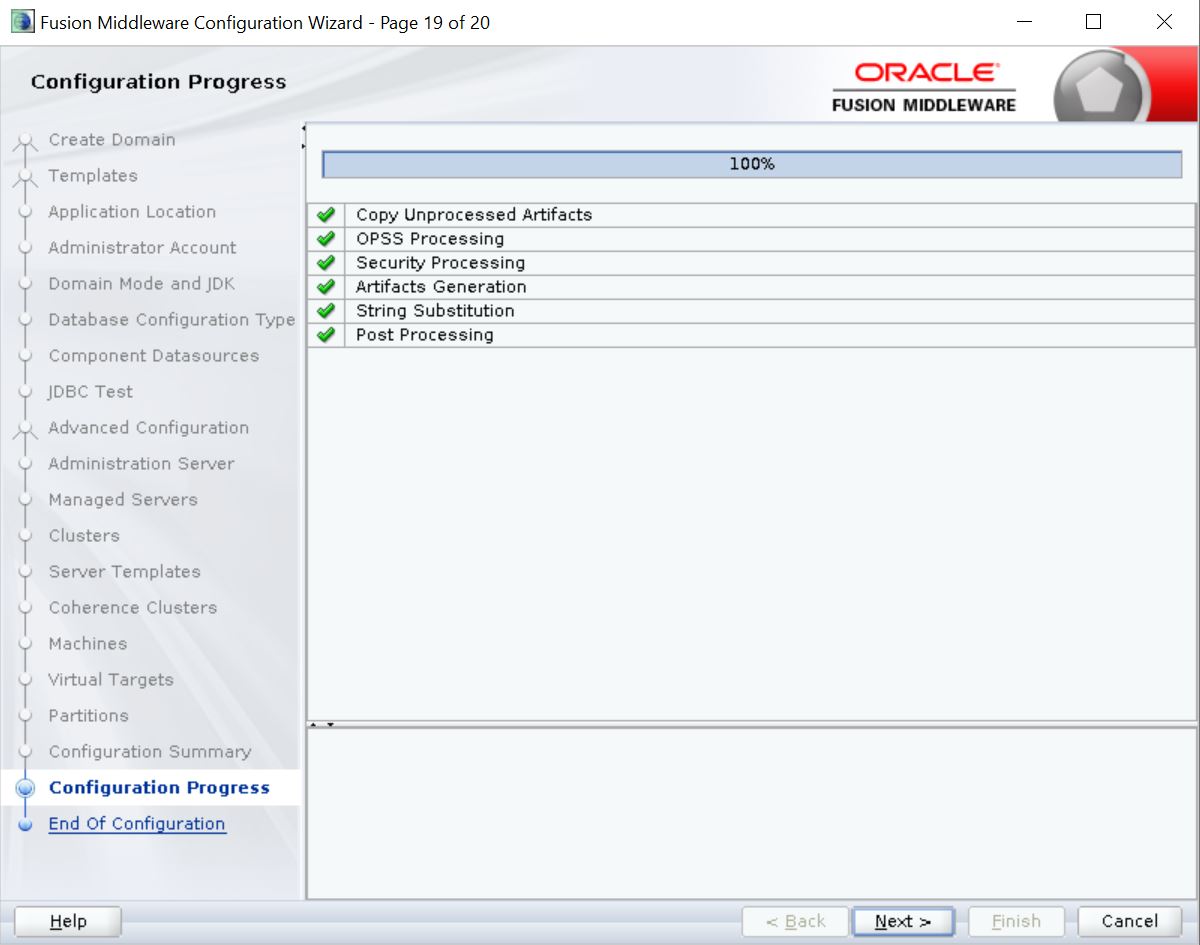The width and height of the screenshot is (1200, 945).
Task: Click the green checkmark beside Artifacts Generation
Action: tap(325, 287)
